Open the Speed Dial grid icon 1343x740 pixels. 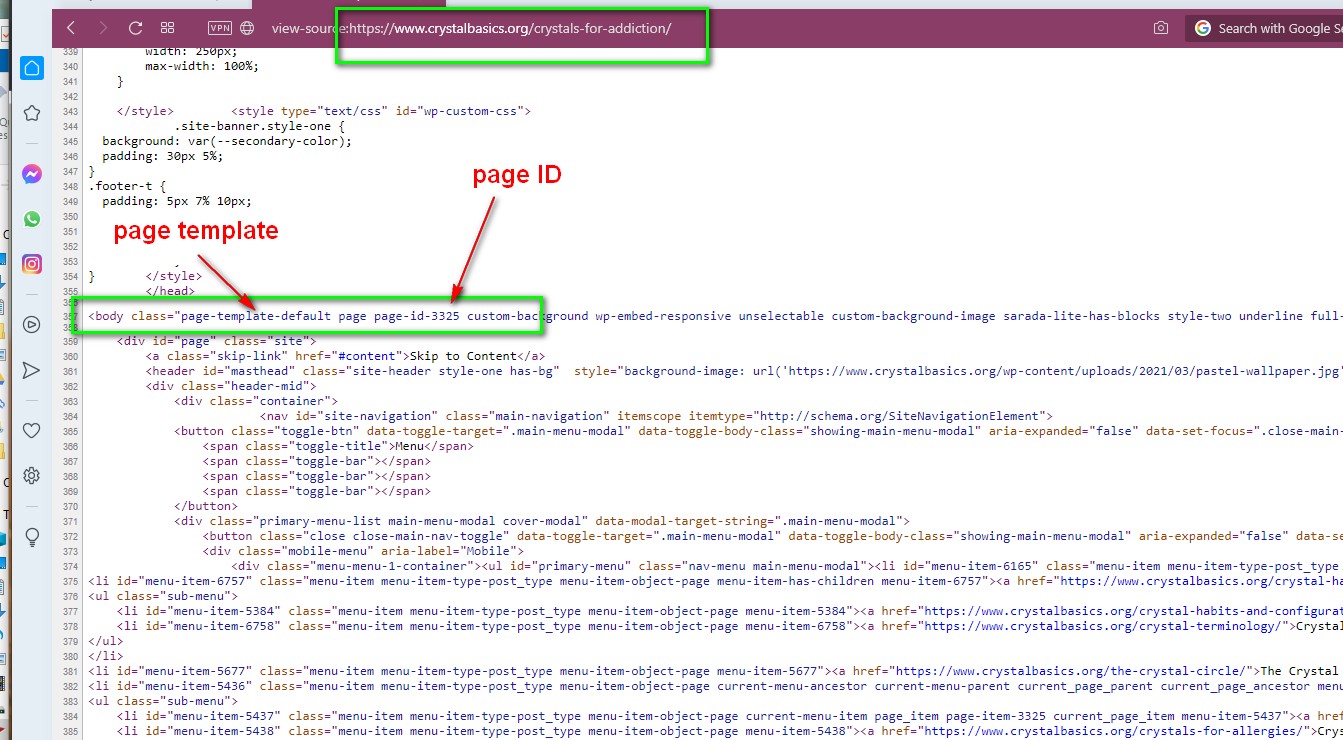click(x=168, y=28)
